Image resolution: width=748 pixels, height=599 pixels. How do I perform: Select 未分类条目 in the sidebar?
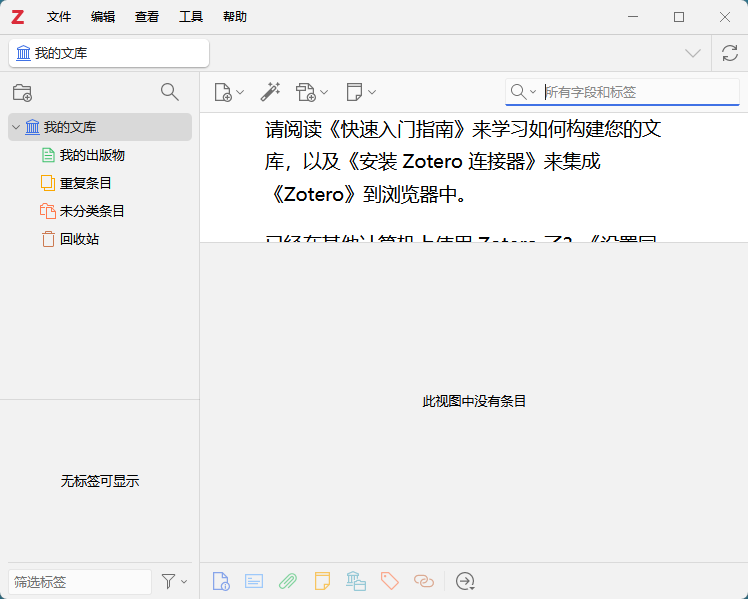92,211
